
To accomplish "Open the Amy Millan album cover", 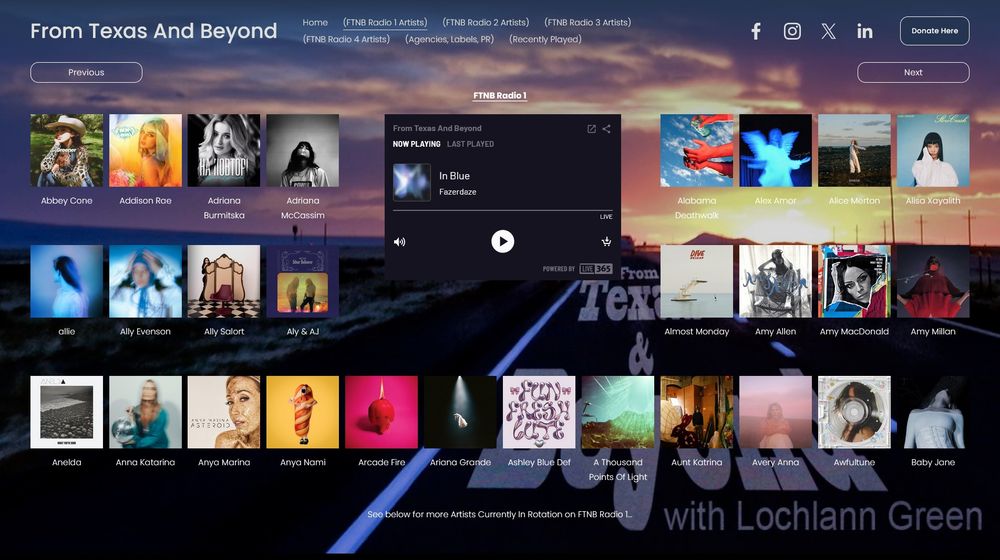I will click(x=933, y=281).
